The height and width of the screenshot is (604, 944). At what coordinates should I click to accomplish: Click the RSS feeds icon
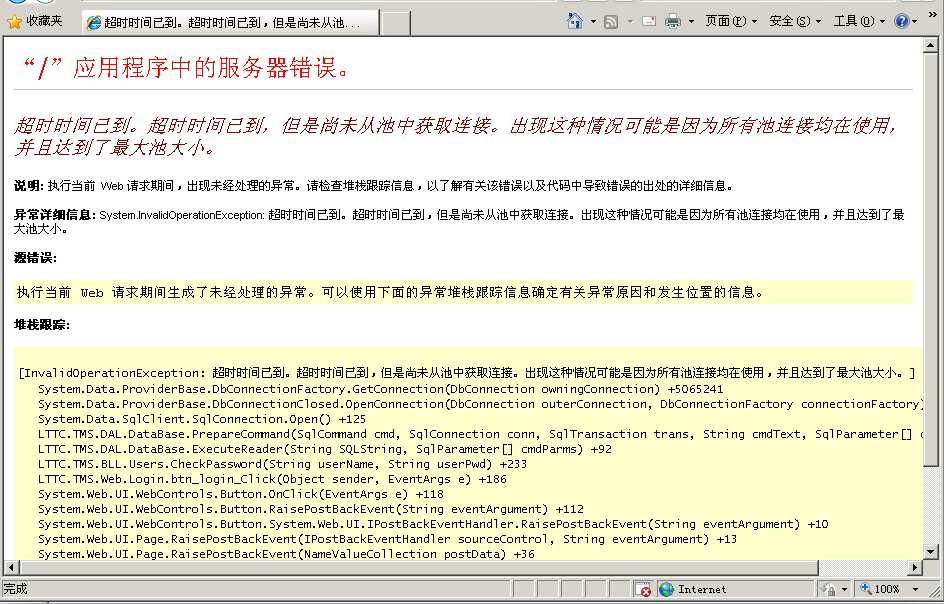[x=611, y=21]
